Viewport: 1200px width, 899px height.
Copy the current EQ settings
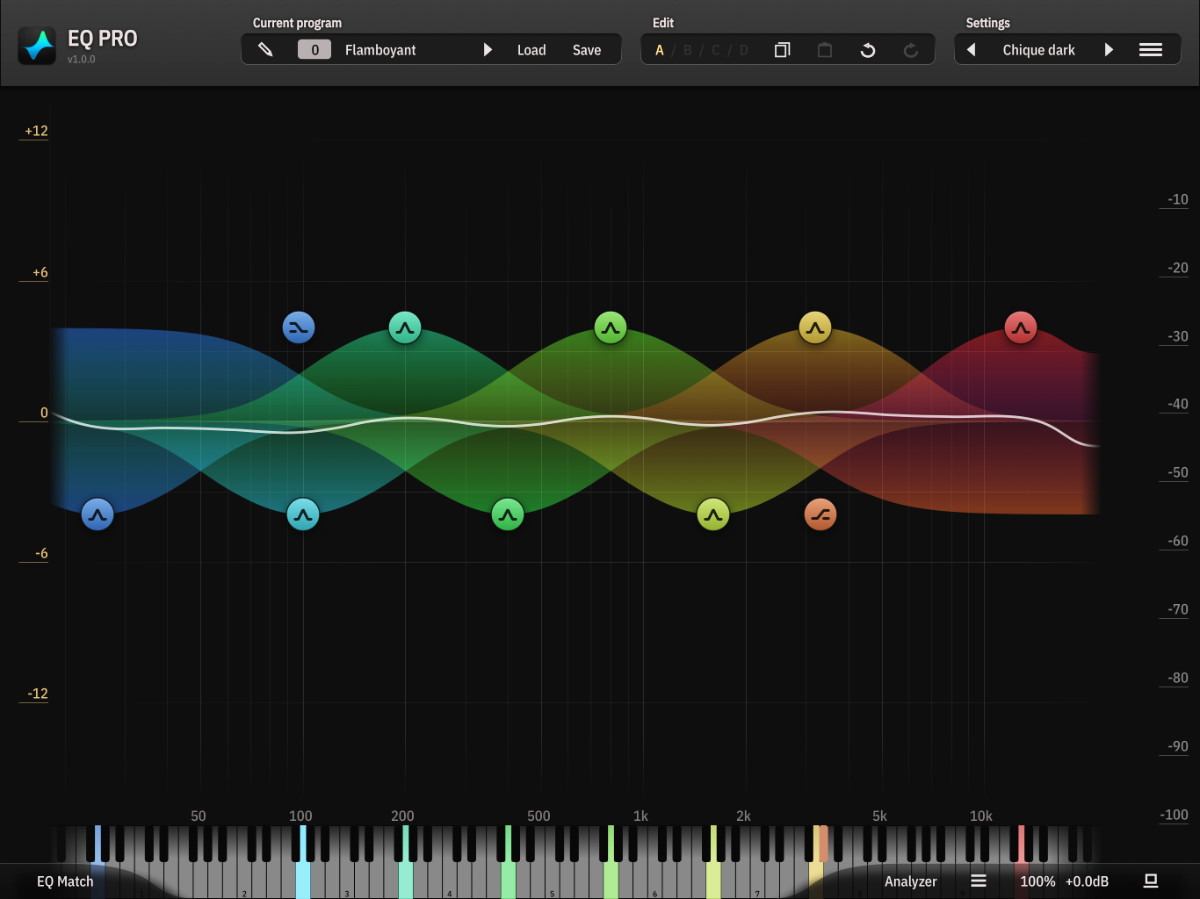point(782,49)
